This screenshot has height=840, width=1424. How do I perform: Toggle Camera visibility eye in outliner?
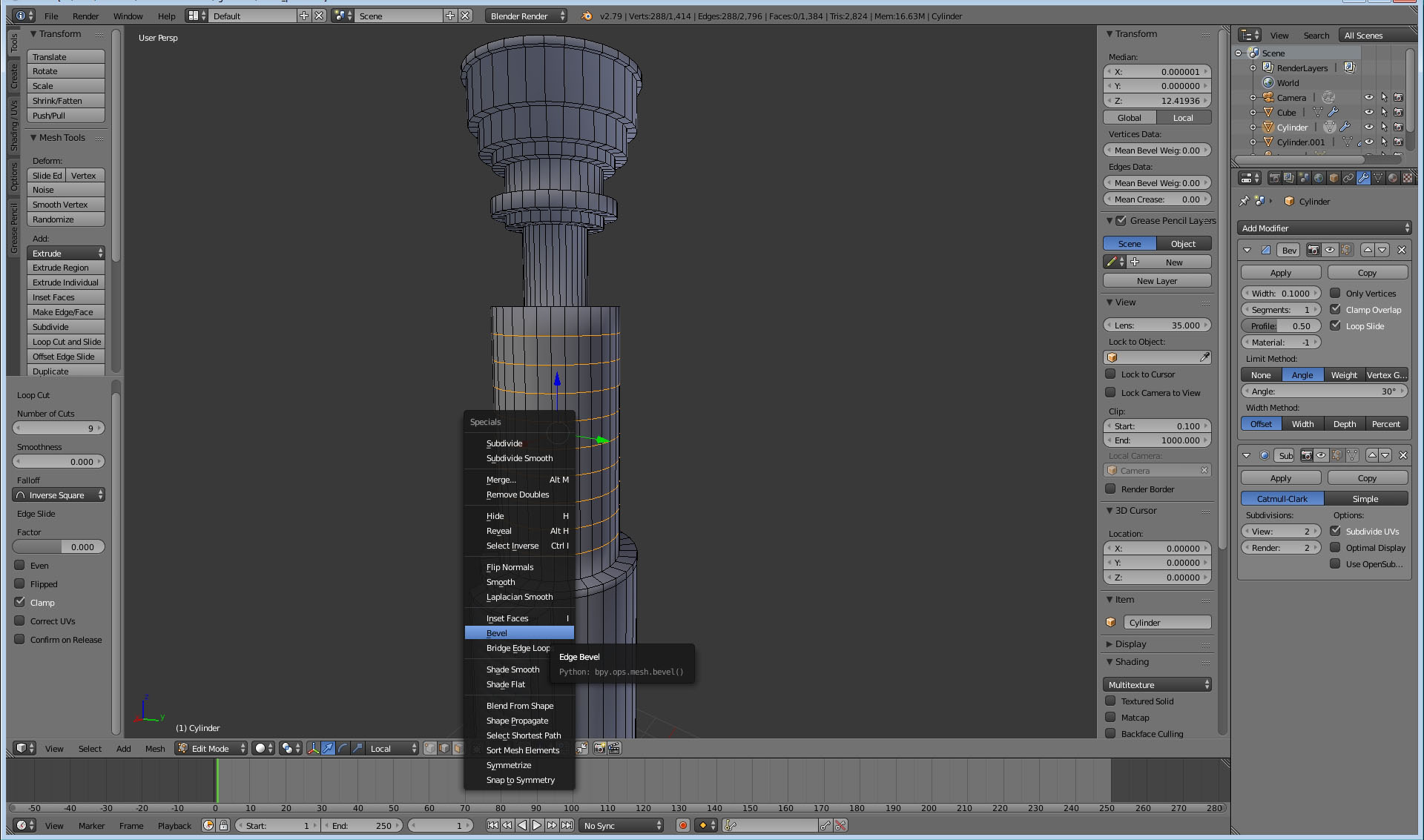1369,97
